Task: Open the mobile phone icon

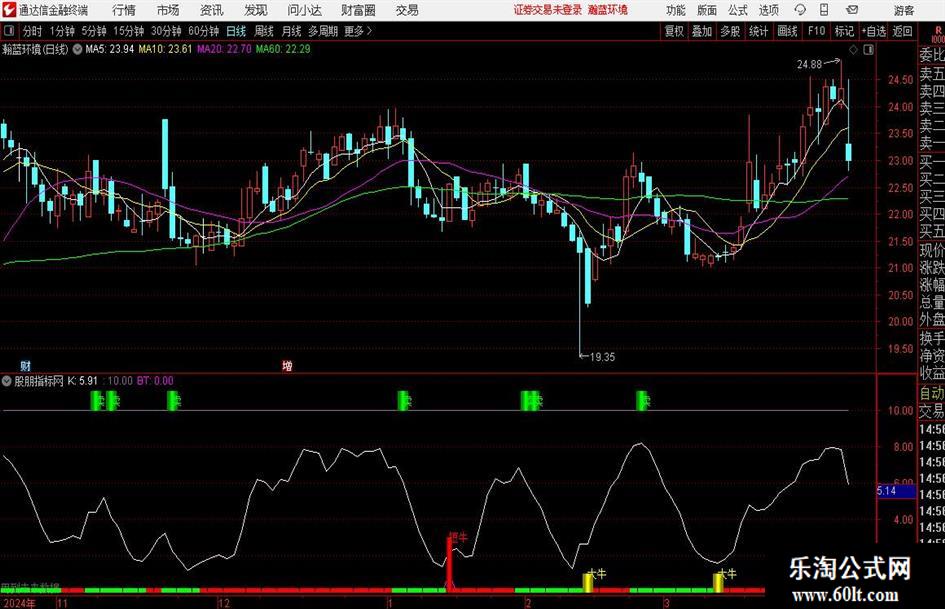Action: pos(824,10)
